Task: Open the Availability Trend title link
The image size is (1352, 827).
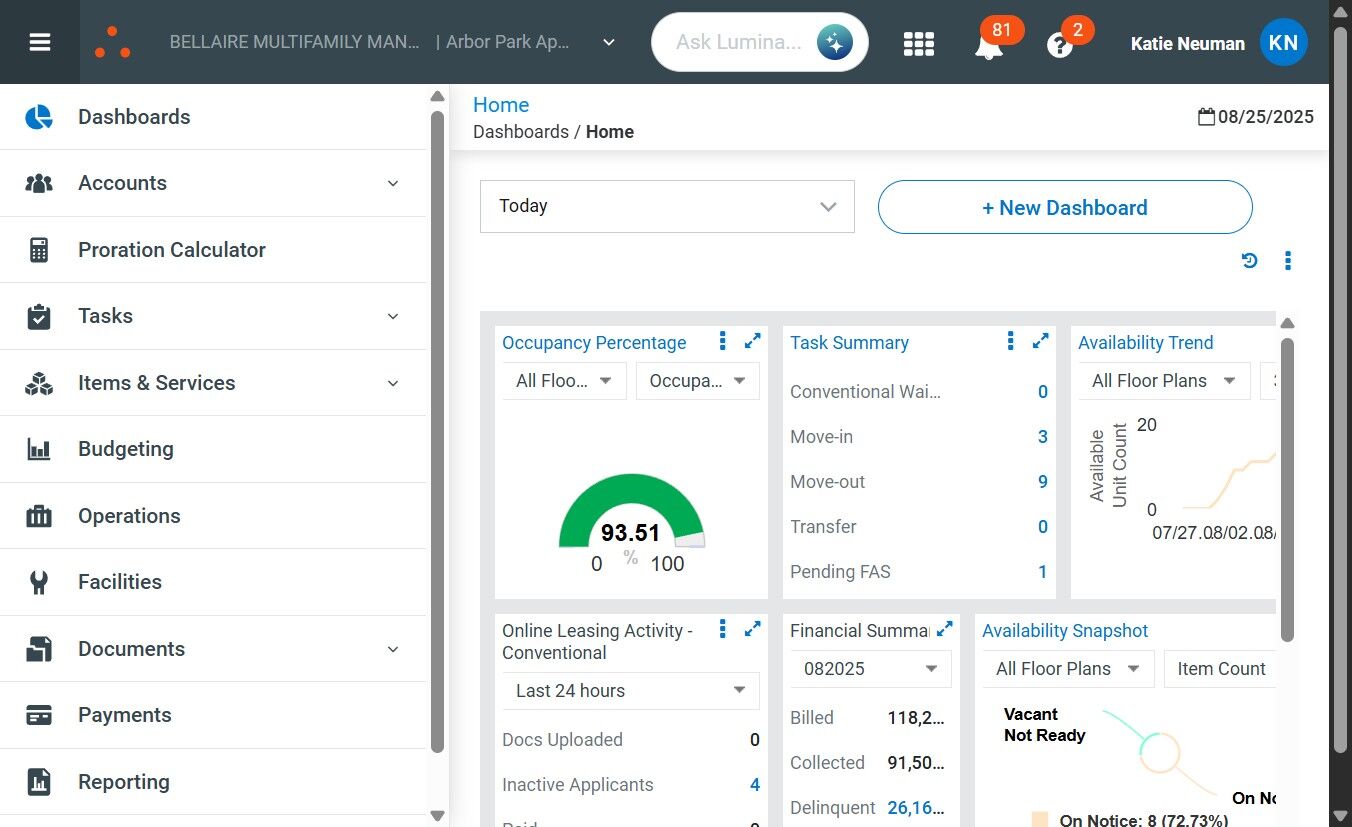Action: pos(1145,343)
